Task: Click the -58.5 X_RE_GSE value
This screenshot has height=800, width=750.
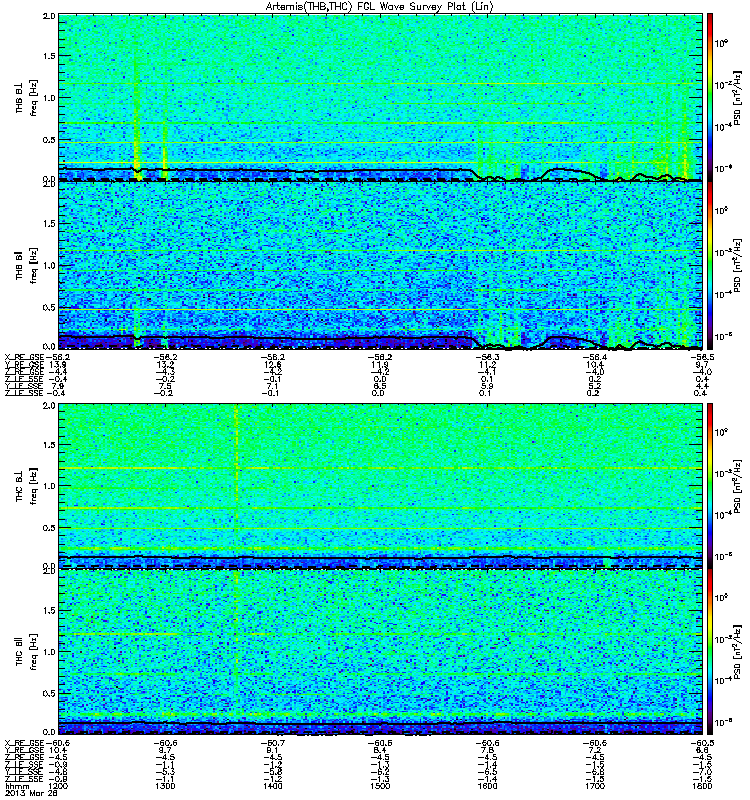Action: point(702,357)
